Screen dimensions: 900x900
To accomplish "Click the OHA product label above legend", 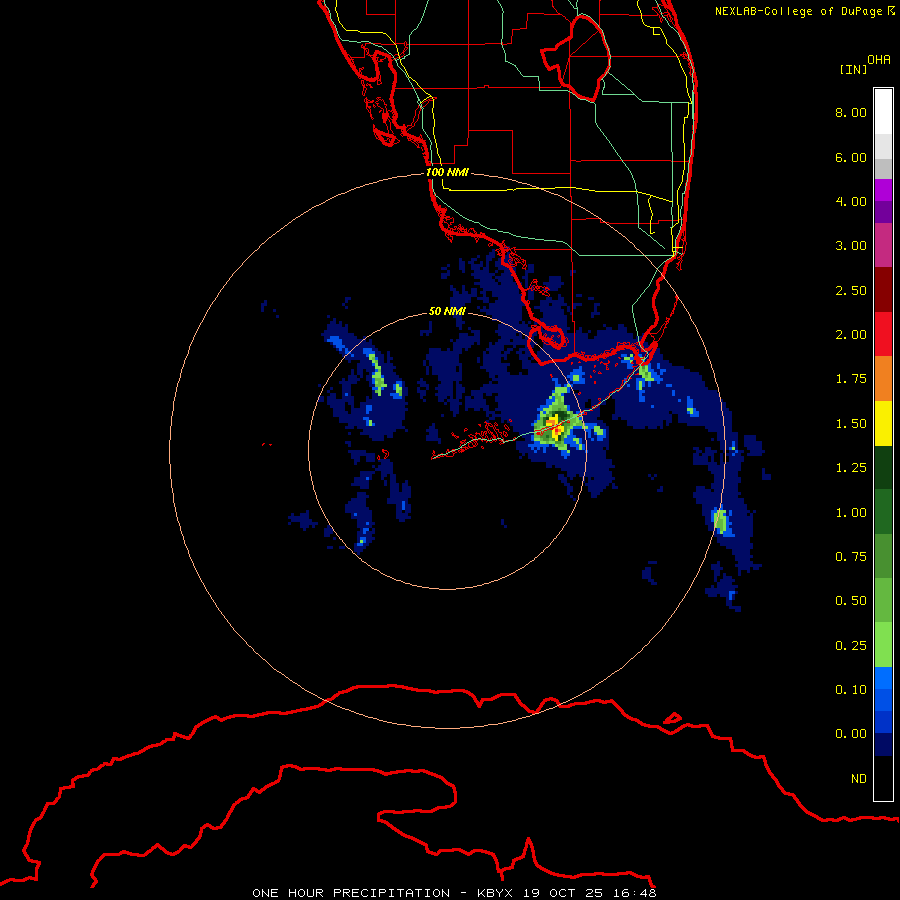I will (879, 60).
